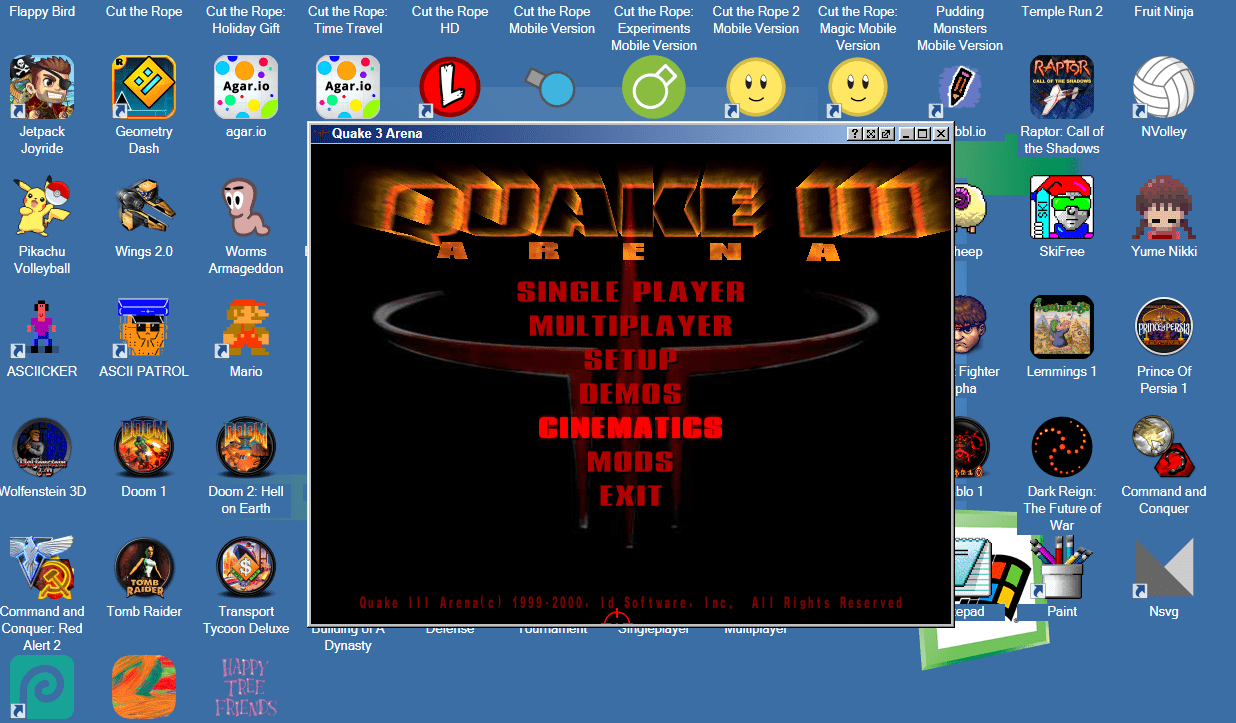This screenshot has height=723, width=1236.
Task: Open Dark Reign: The Future of War
Action: point(1062,447)
